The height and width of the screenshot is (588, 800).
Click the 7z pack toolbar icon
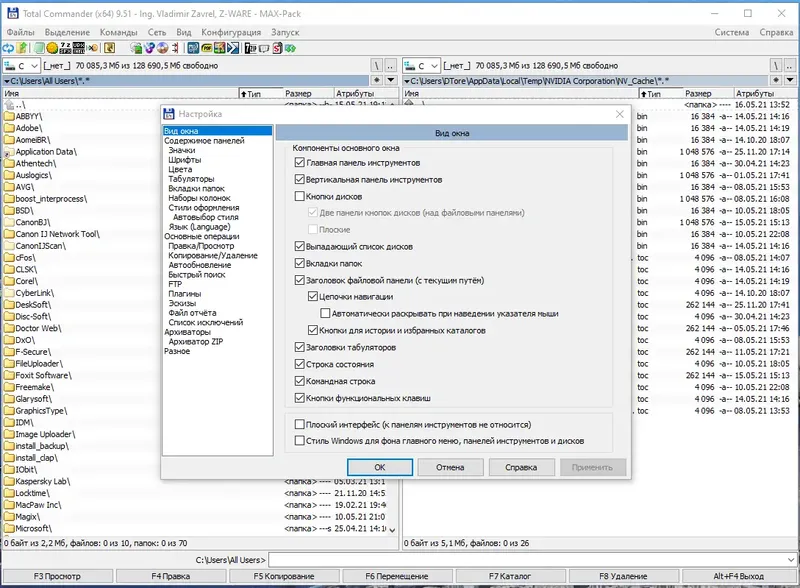pos(65,48)
